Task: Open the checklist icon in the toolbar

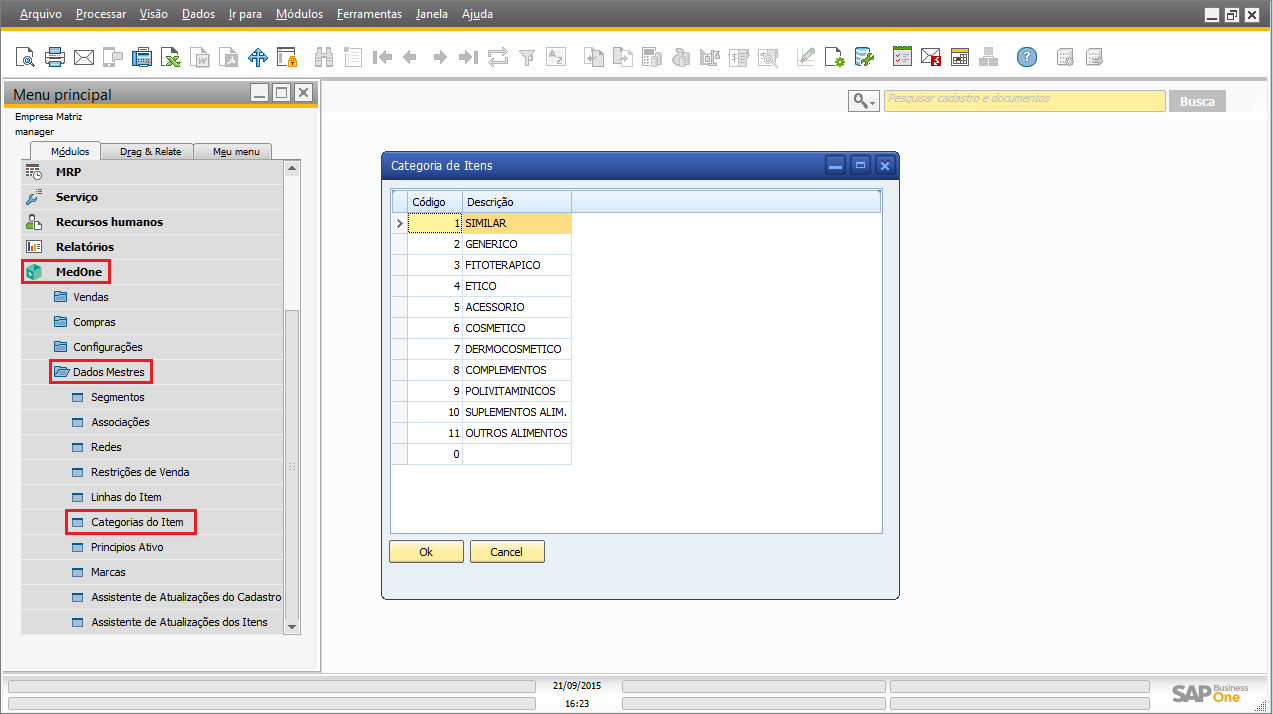Action: (902, 57)
